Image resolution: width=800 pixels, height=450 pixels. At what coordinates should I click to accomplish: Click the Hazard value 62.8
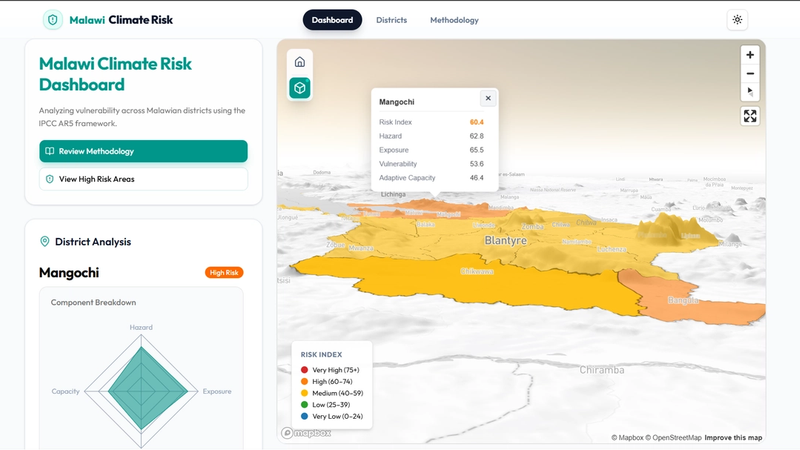click(477, 136)
